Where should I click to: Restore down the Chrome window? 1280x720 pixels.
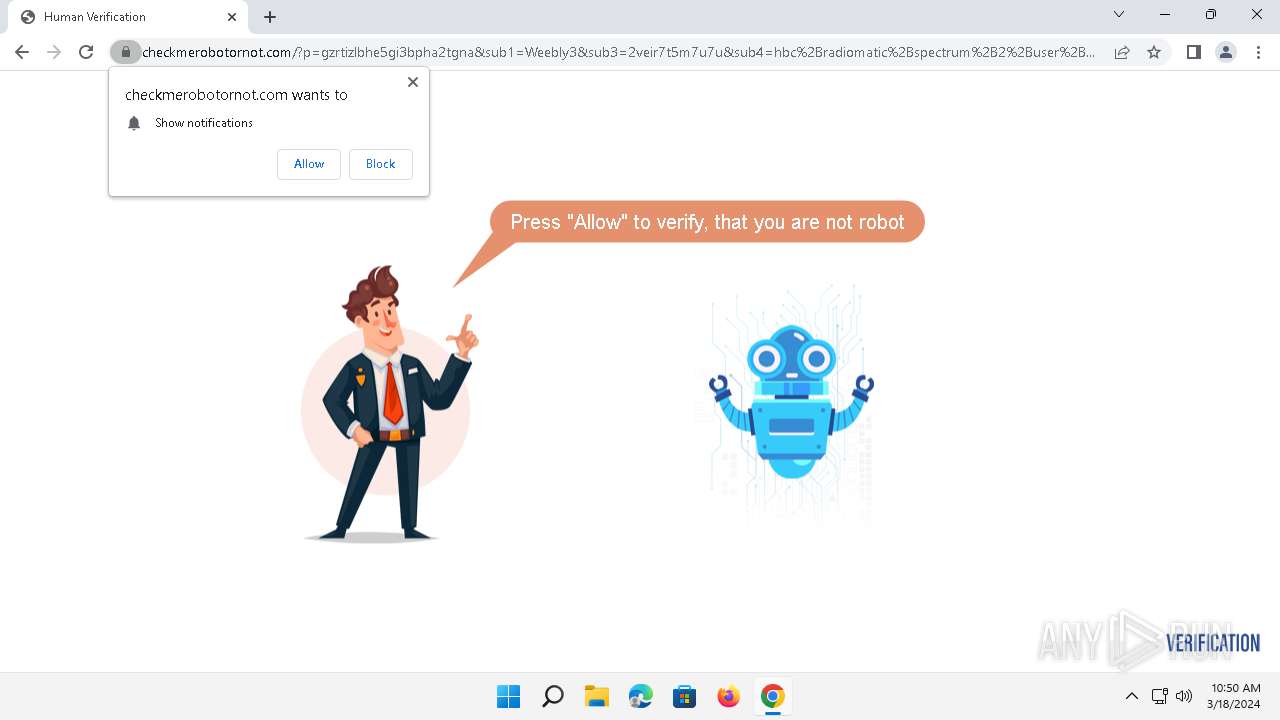1211,14
